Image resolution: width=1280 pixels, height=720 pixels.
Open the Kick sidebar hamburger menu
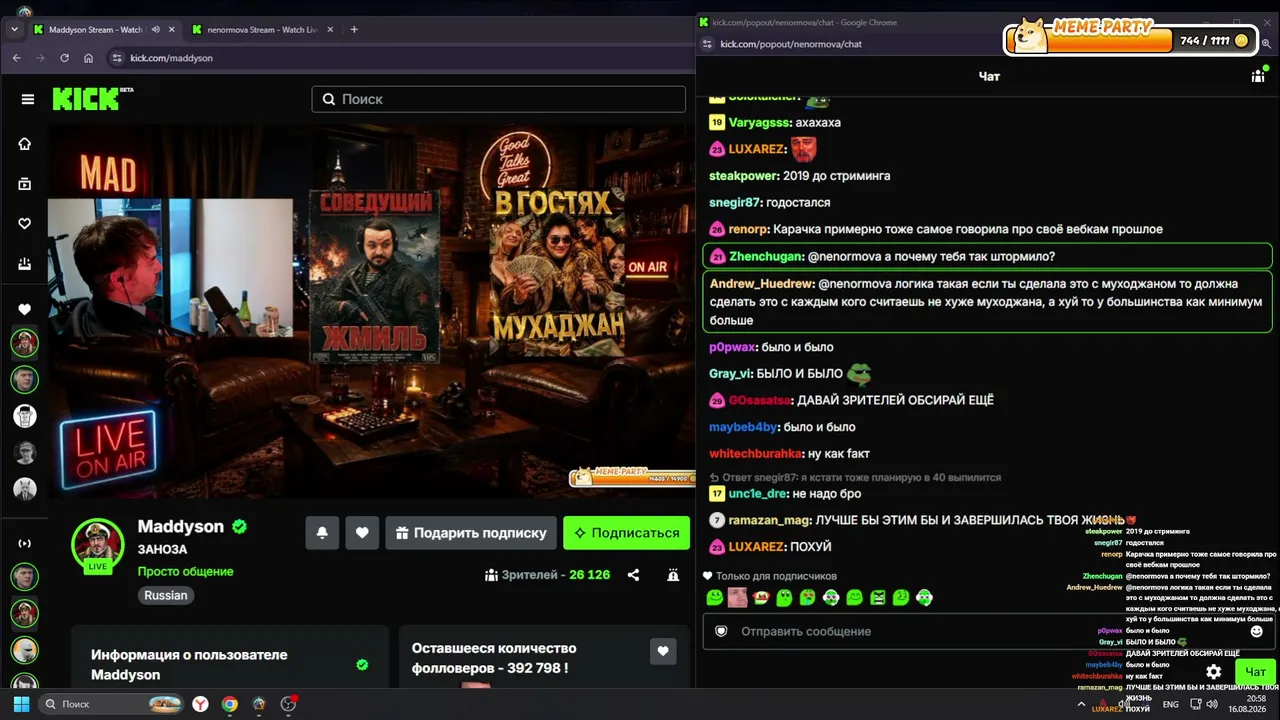(x=28, y=99)
